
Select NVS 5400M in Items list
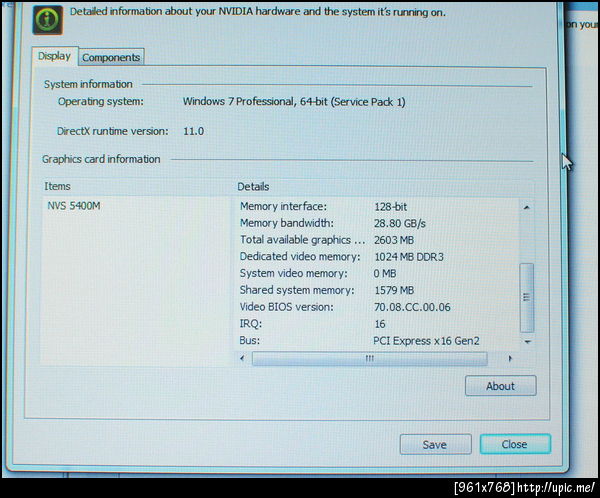pyautogui.click(x=74, y=206)
